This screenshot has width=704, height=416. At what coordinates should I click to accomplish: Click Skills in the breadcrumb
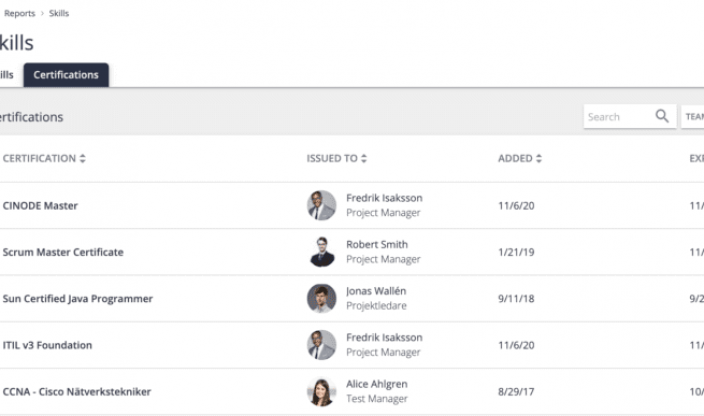[59, 13]
